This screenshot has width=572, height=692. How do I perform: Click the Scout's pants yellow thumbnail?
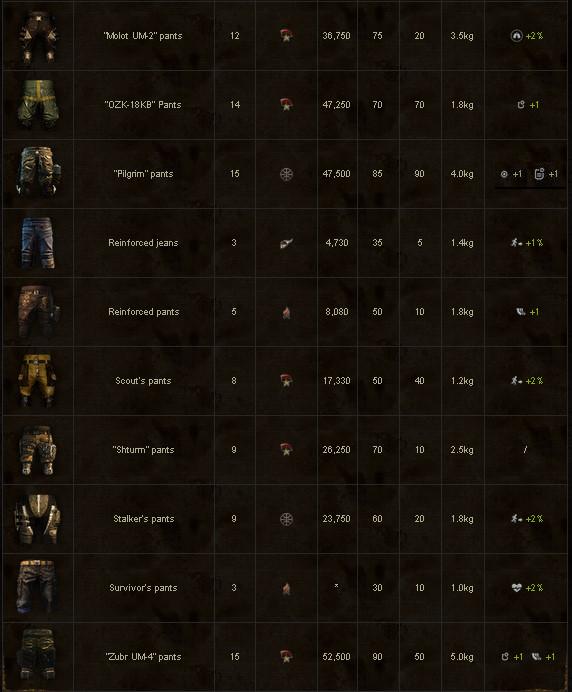[x=38, y=380]
